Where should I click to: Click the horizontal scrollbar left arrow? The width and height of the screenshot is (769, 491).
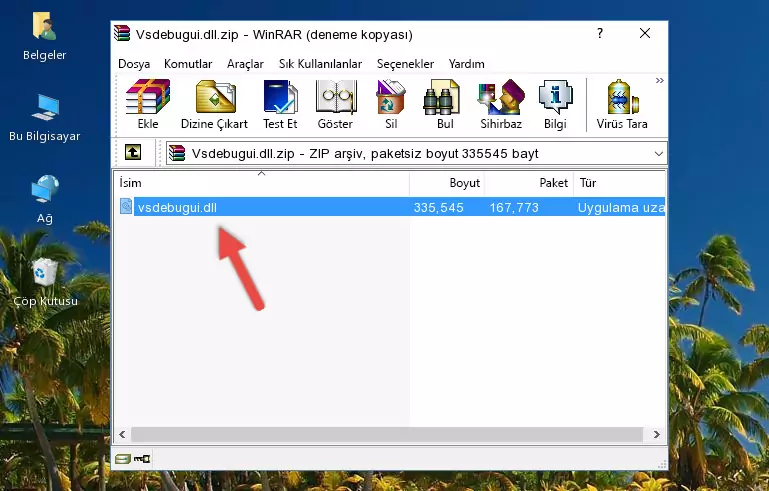(x=122, y=435)
